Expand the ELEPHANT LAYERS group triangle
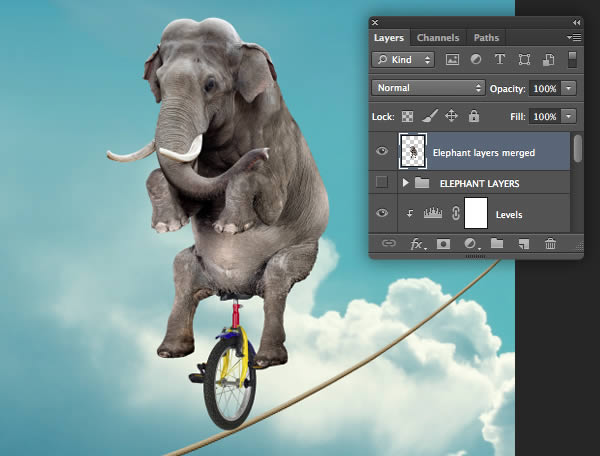Image resolution: width=600 pixels, height=456 pixels. (x=406, y=183)
